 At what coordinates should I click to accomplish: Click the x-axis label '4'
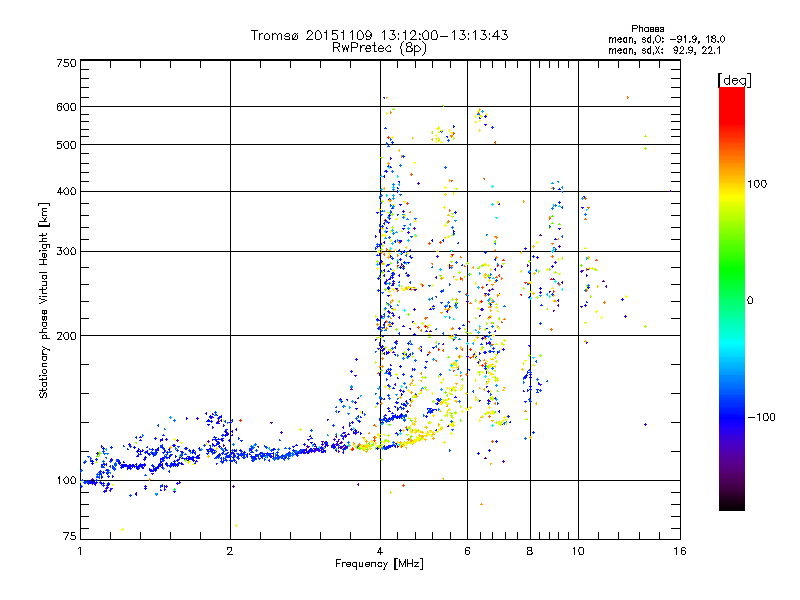[x=380, y=551]
